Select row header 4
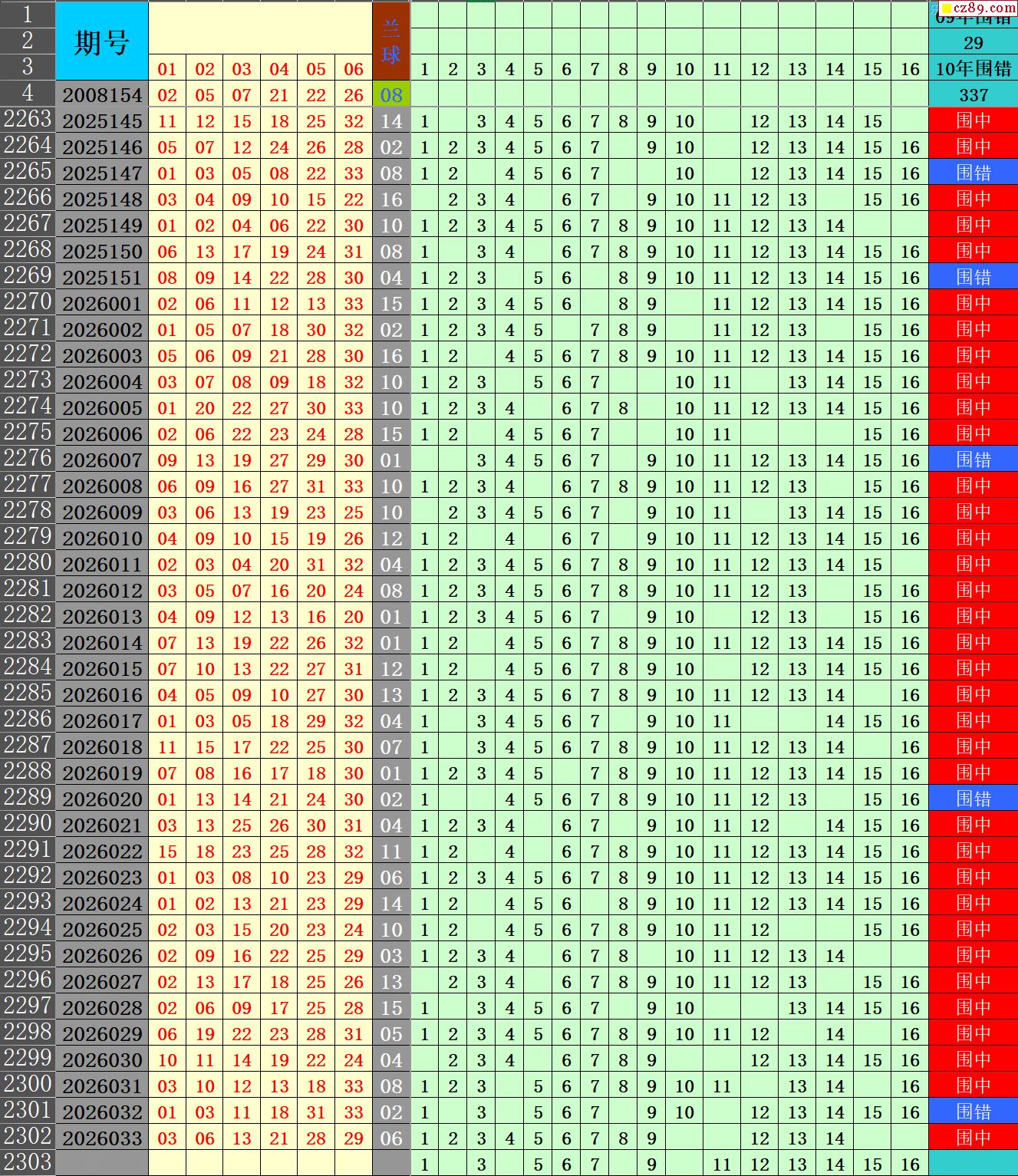 pyautogui.click(x=28, y=94)
